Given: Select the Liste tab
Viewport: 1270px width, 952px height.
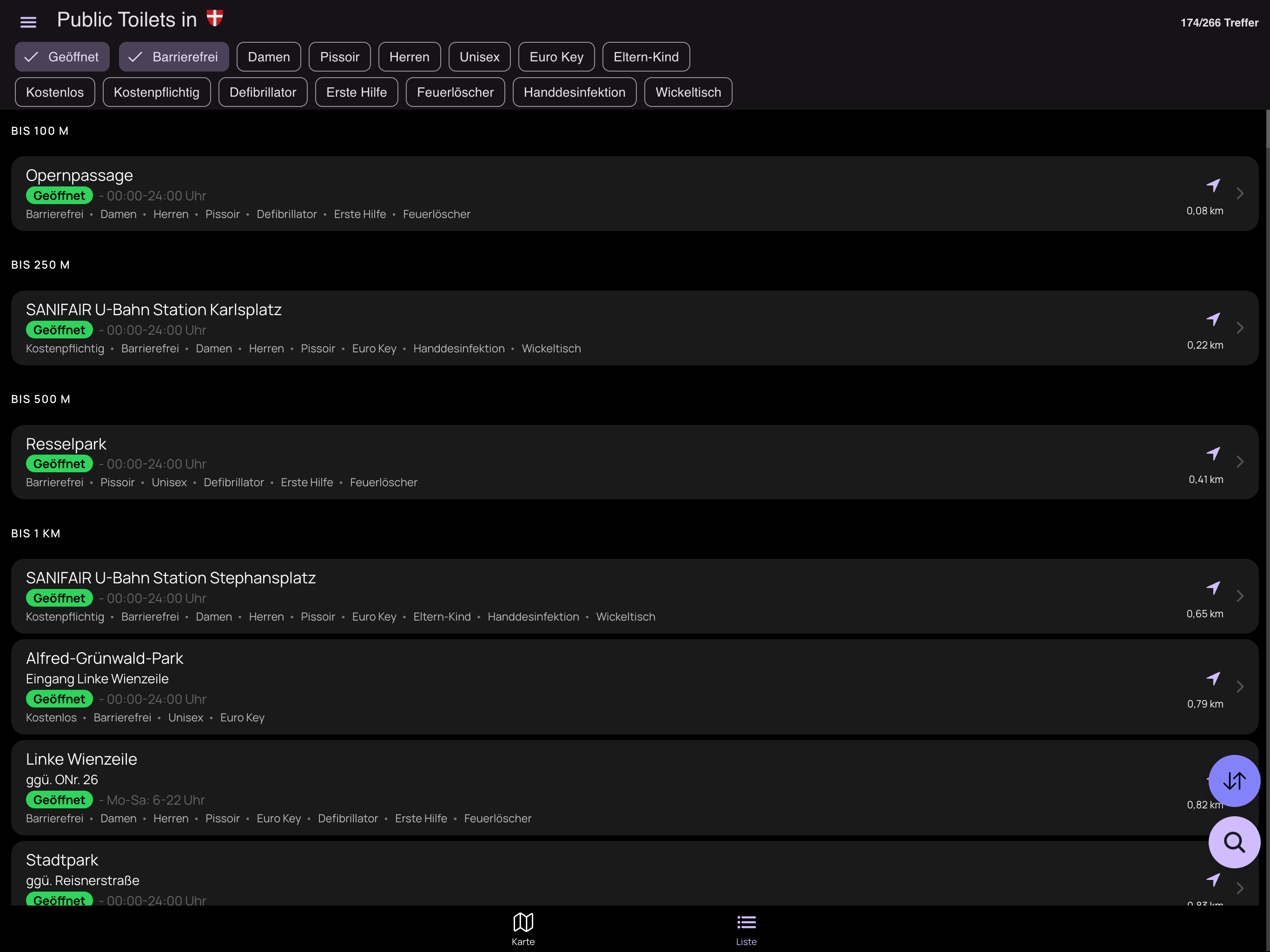Looking at the screenshot, I should 746,928.
